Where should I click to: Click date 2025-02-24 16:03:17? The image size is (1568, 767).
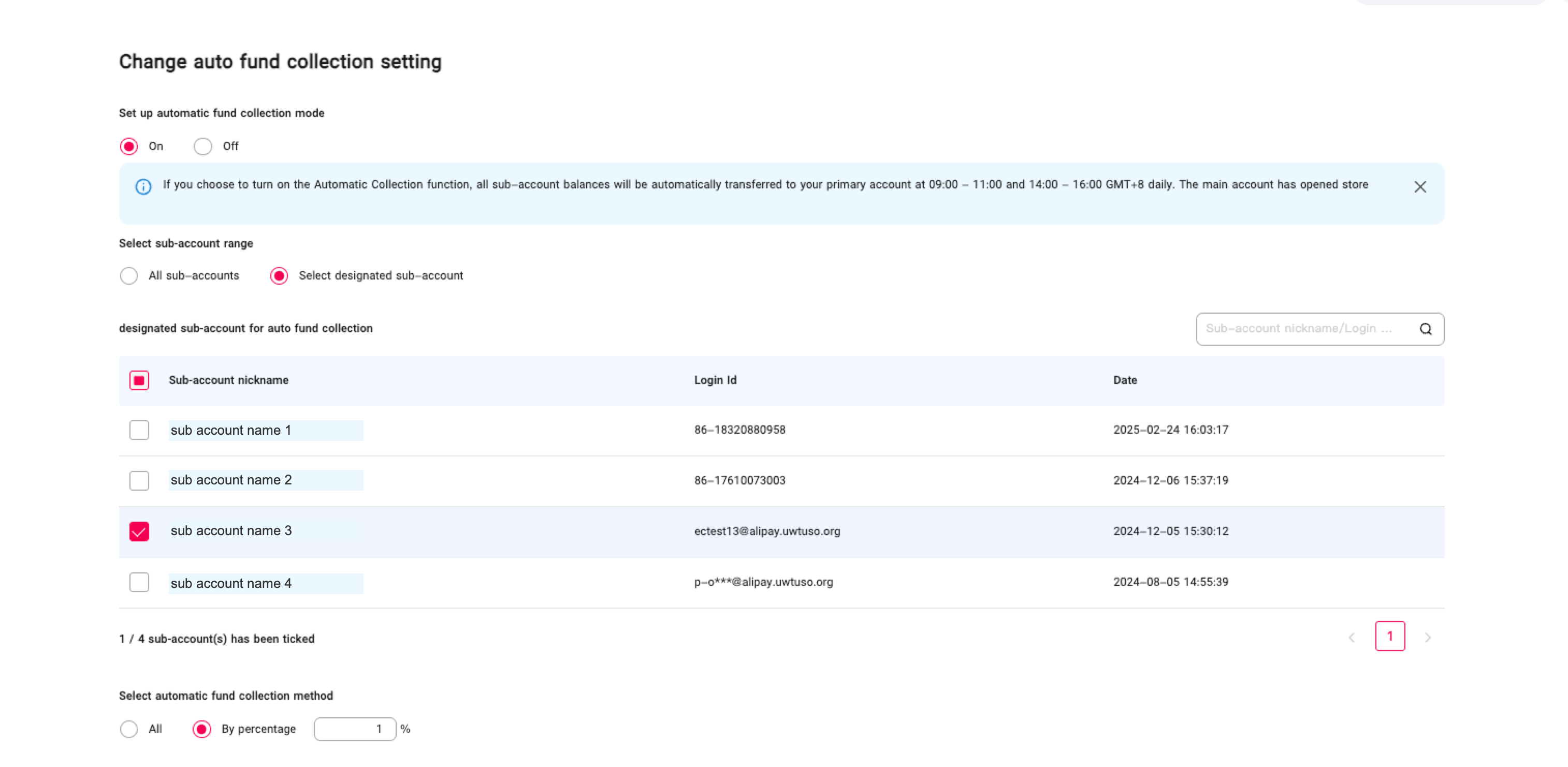click(x=1170, y=430)
